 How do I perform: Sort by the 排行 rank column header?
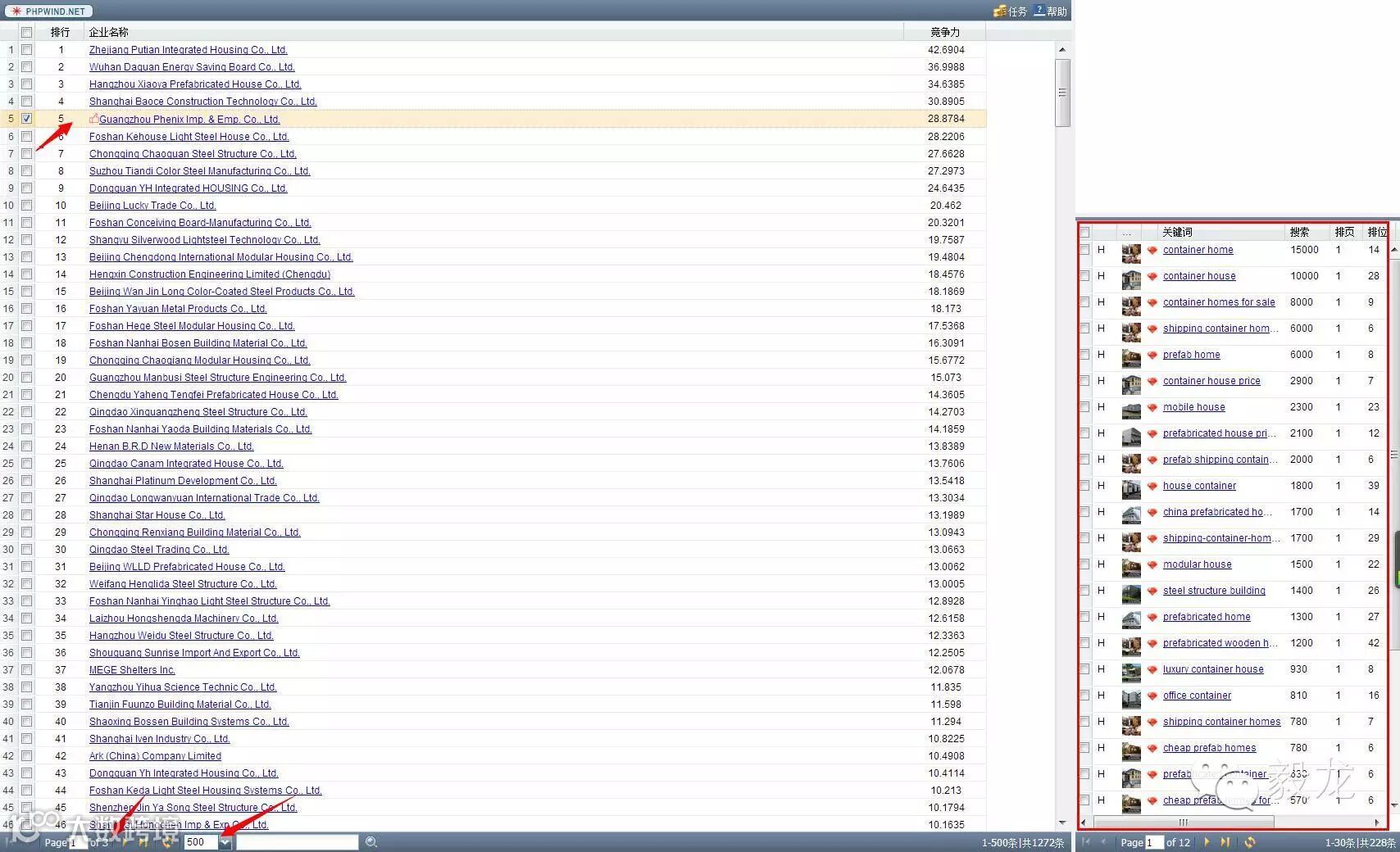tap(60, 33)
